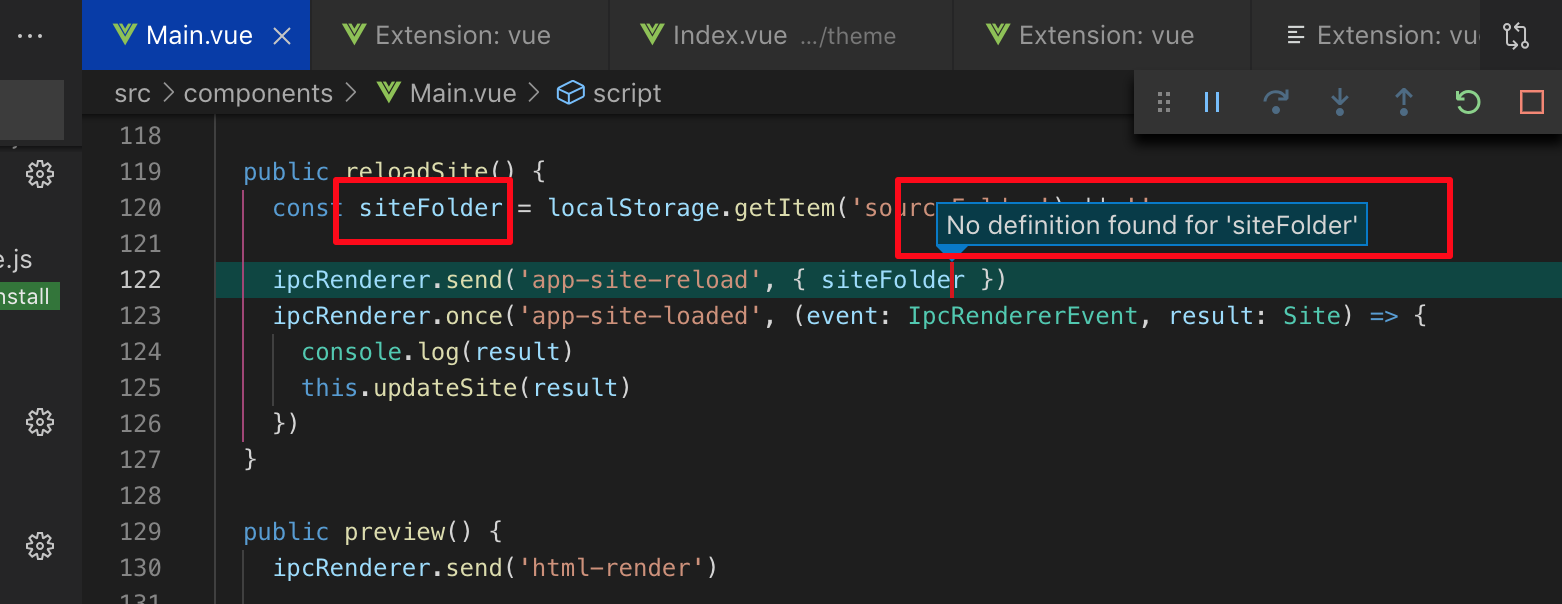Click the reloadSite method name
This screenshot has height=604, width=1562.
click(416, 172)
